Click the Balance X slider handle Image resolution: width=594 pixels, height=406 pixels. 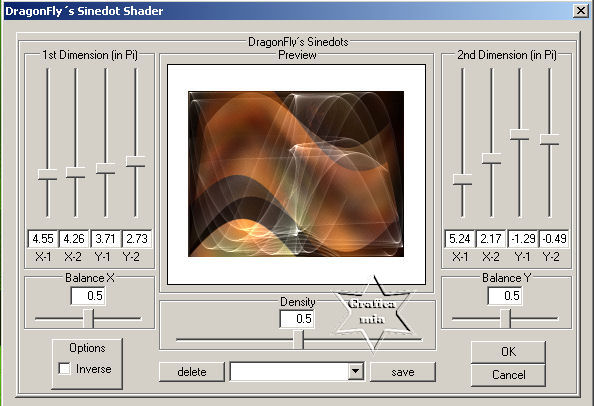[x=88, y=319]
